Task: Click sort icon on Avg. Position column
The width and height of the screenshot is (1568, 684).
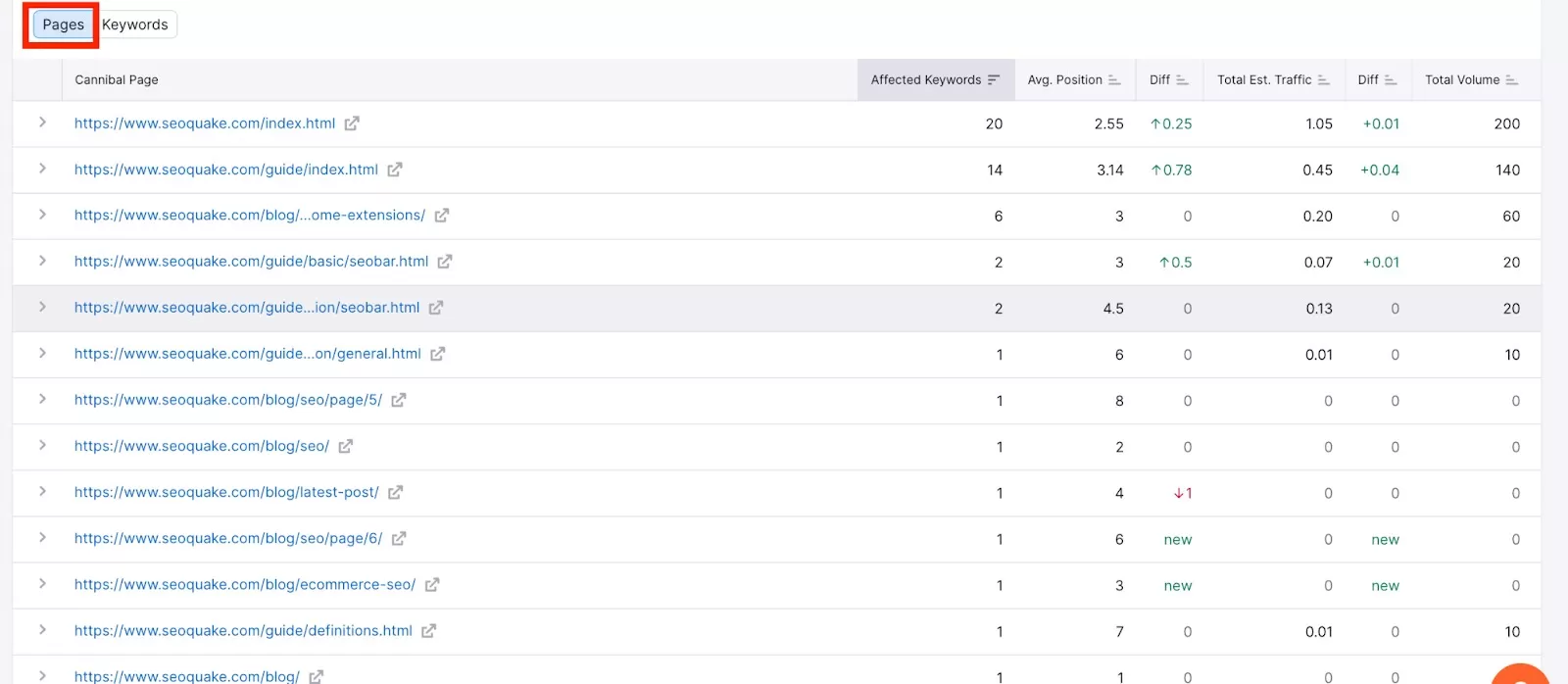Action: (1114, 80)
